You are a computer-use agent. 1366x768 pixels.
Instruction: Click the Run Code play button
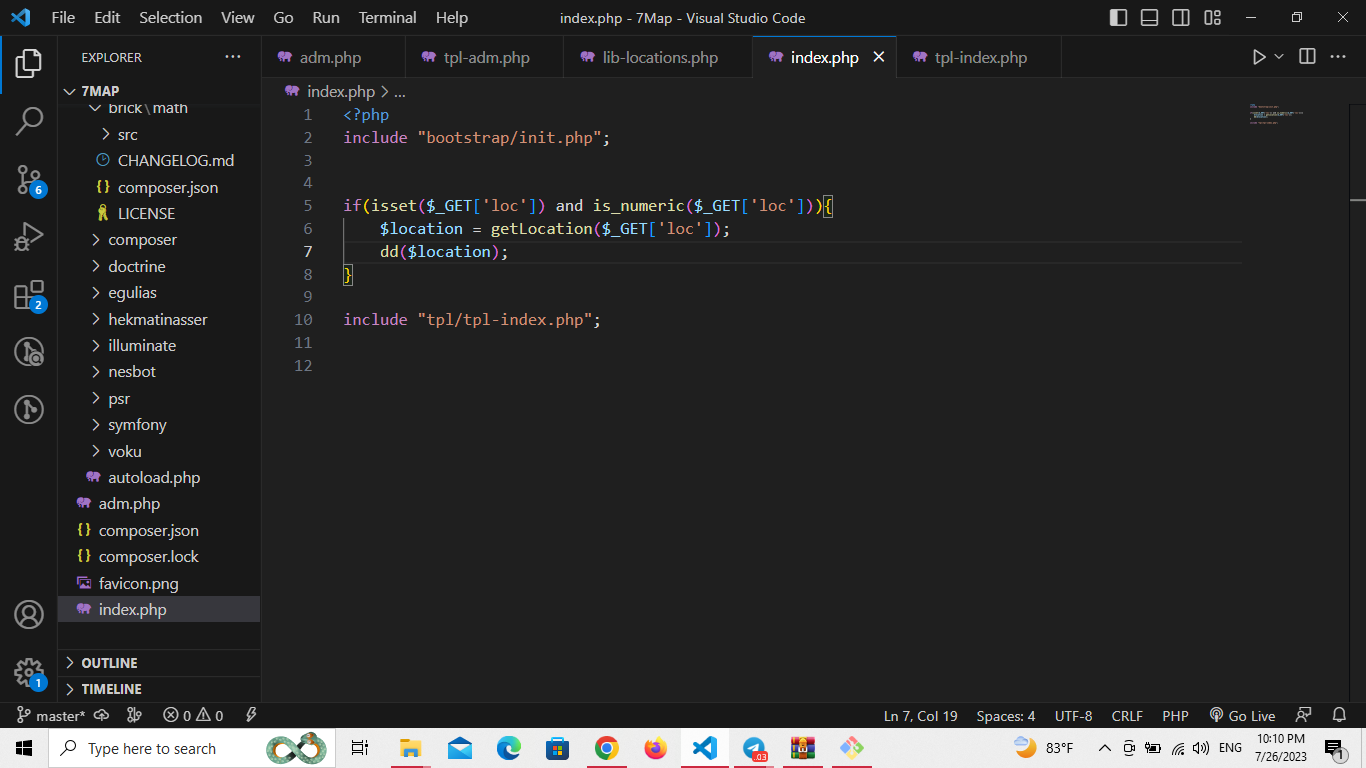pyautogui.click(x=1259, y=57)
